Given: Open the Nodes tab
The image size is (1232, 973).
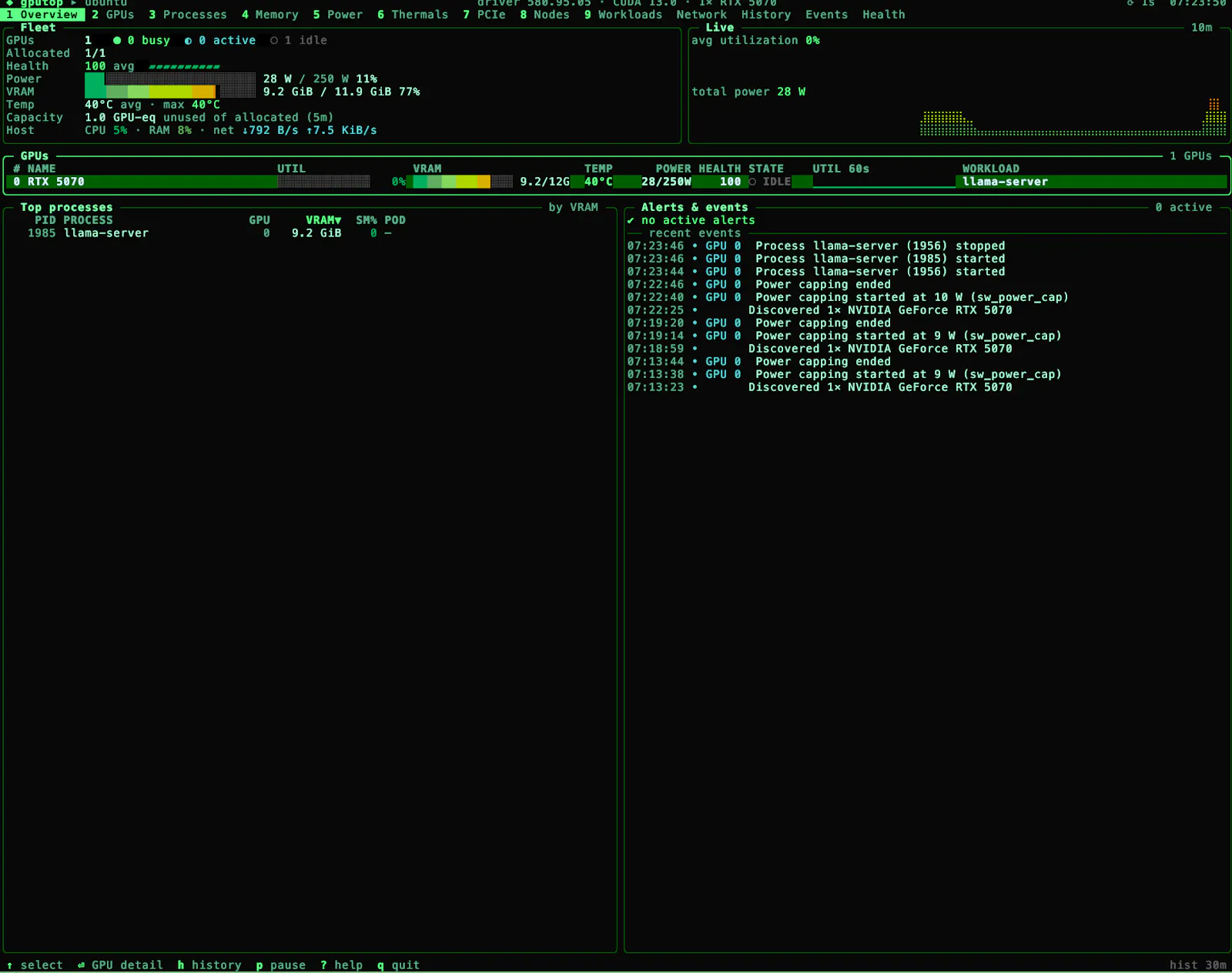Looking at the screenshot, I should [544, 15].
